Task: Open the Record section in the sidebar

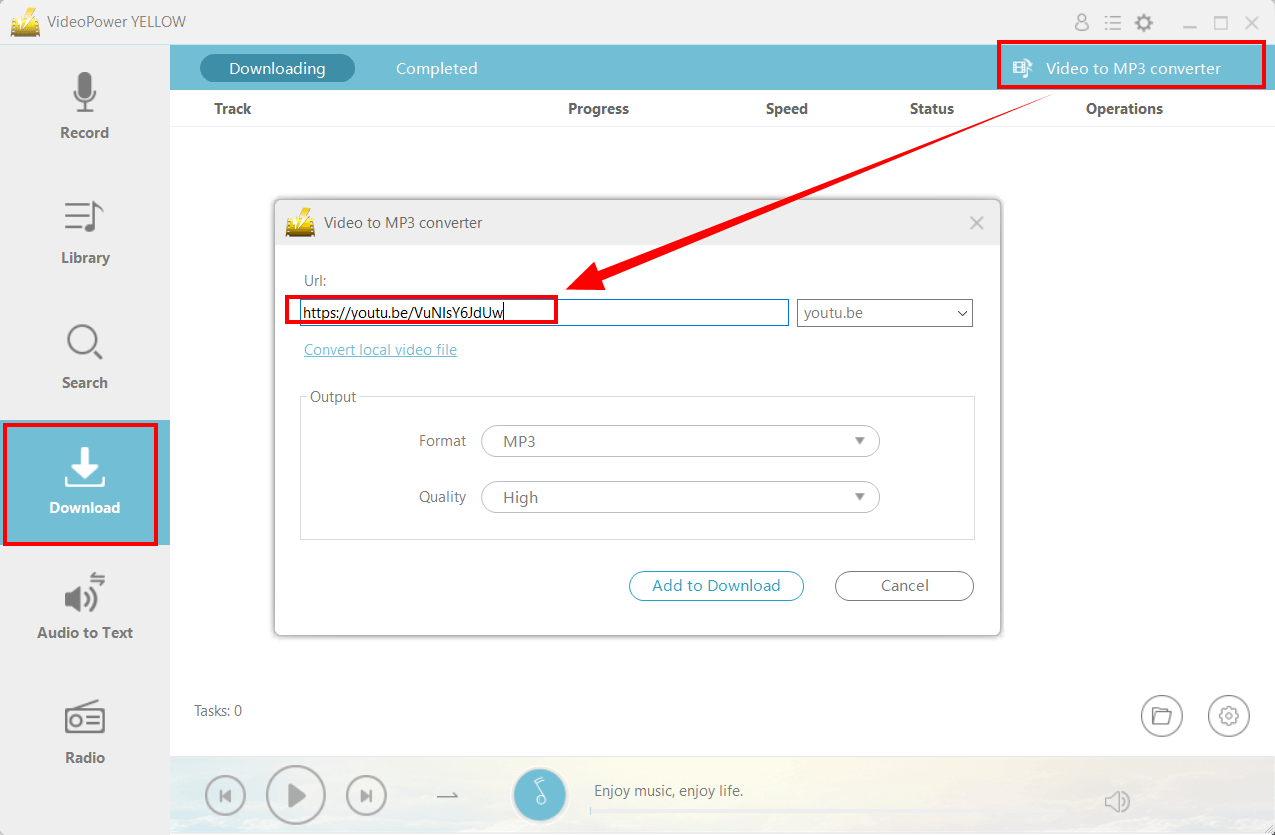Action: 84,107
